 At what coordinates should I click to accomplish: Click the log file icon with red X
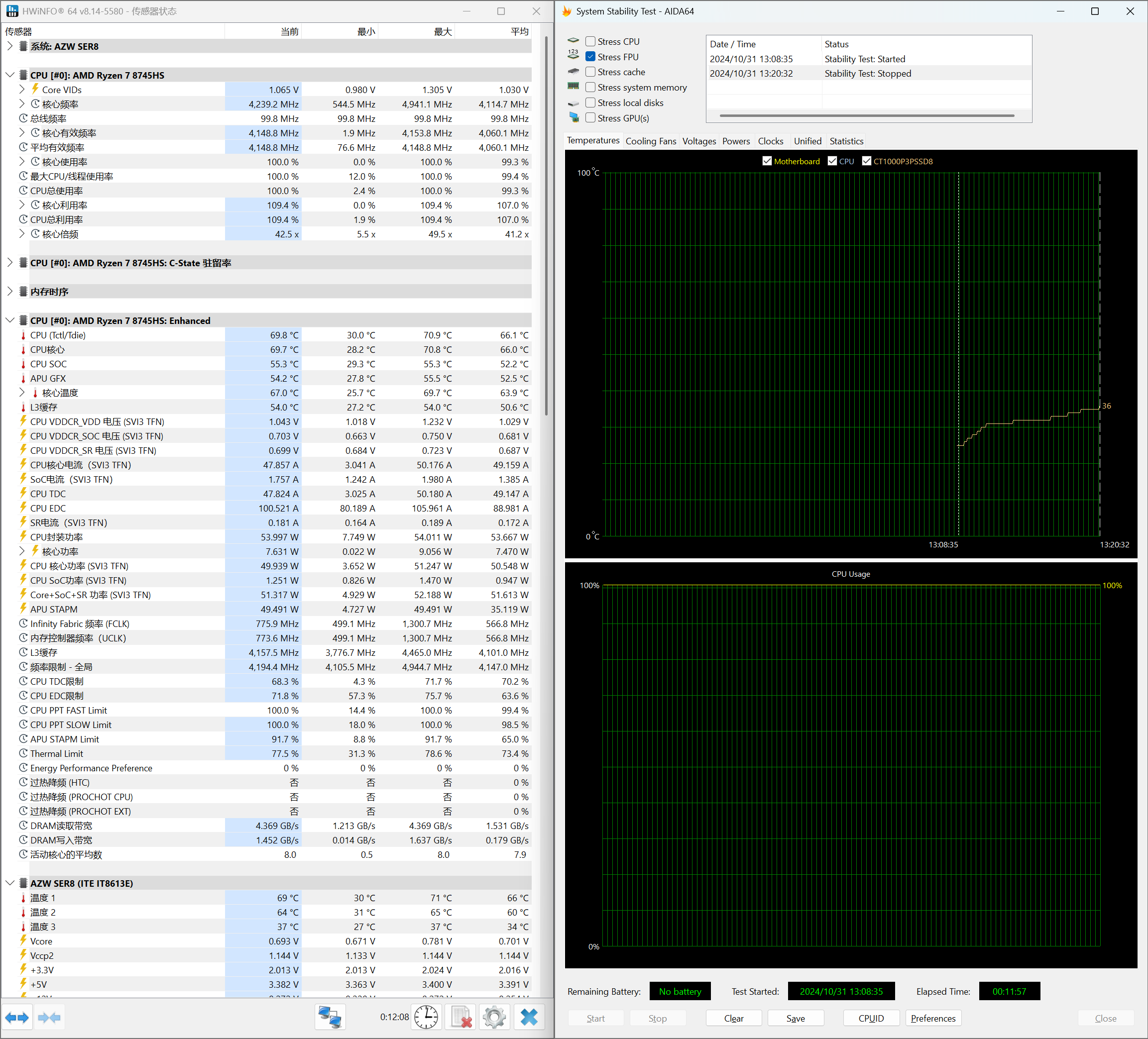click(460, 1018)
